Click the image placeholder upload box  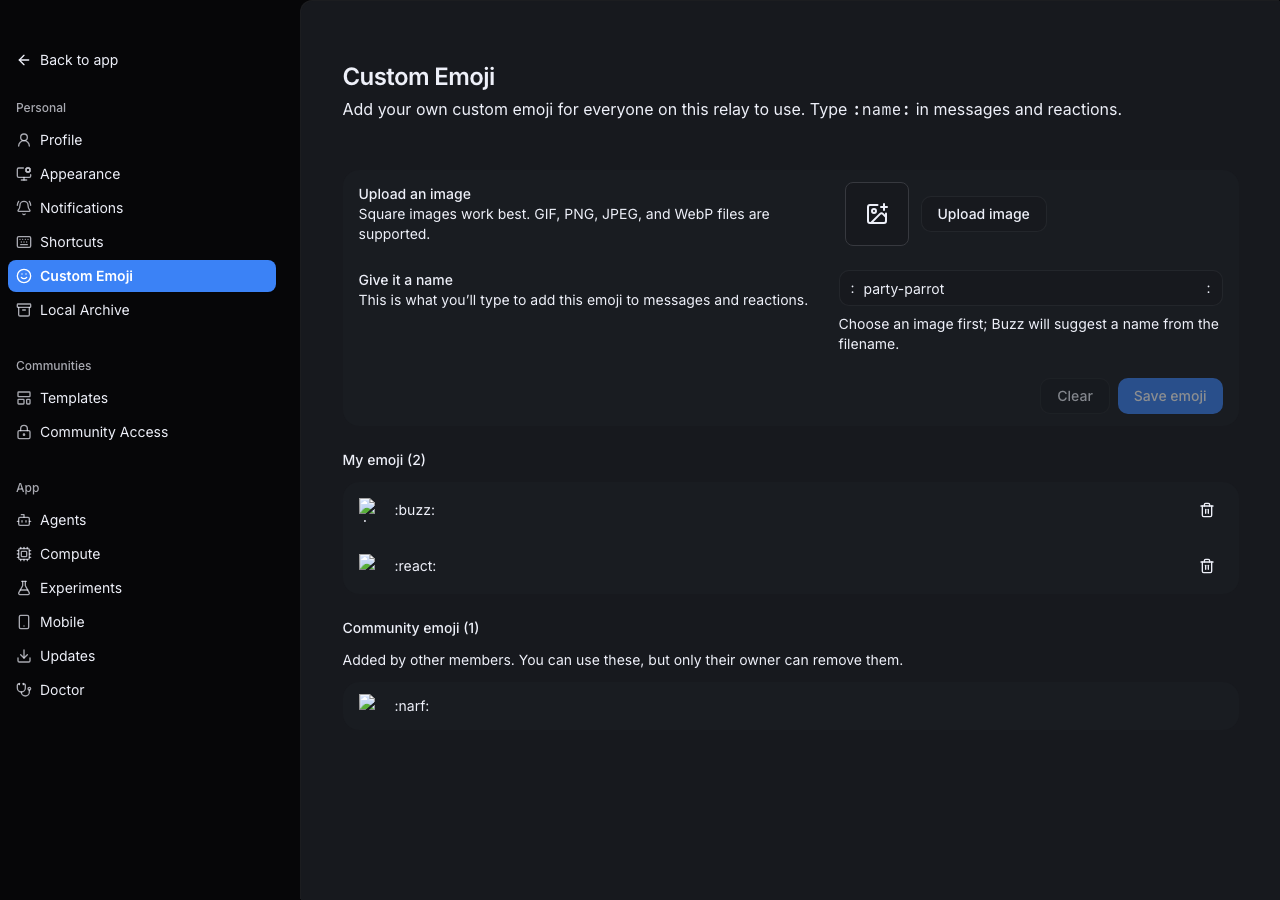[x=877, y=214]
